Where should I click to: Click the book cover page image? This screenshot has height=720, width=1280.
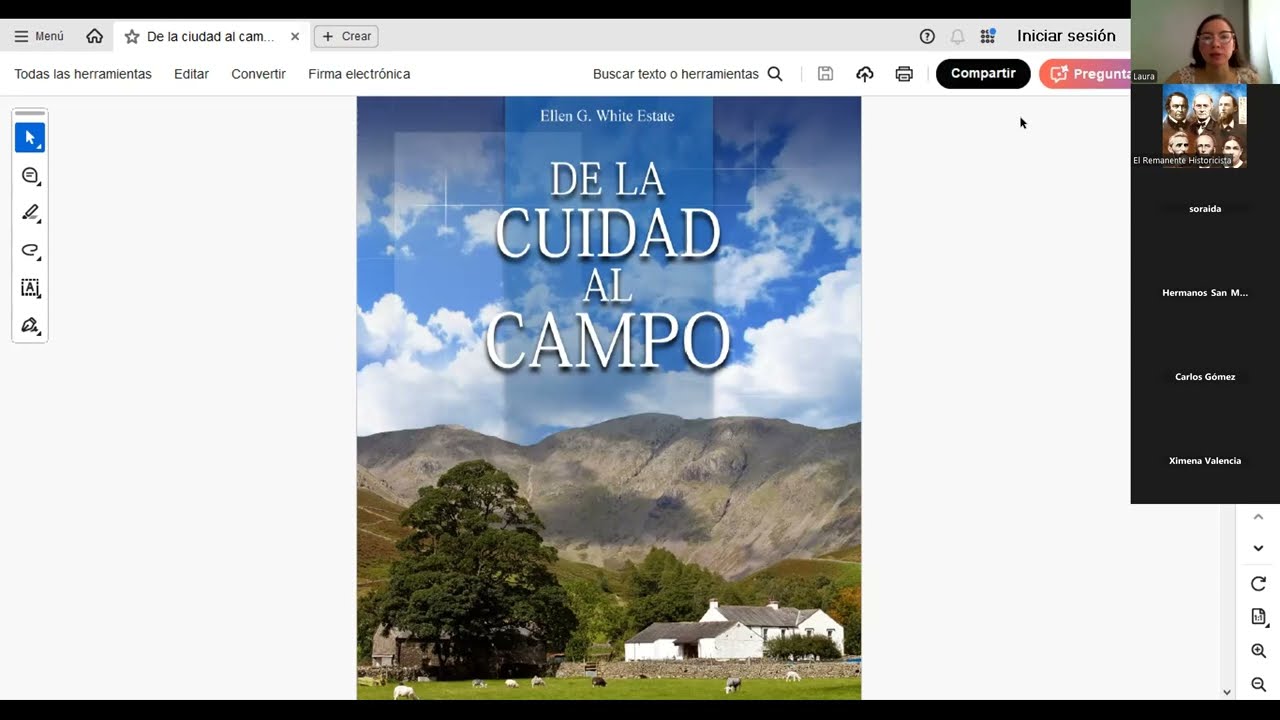[x=608, y=398]
